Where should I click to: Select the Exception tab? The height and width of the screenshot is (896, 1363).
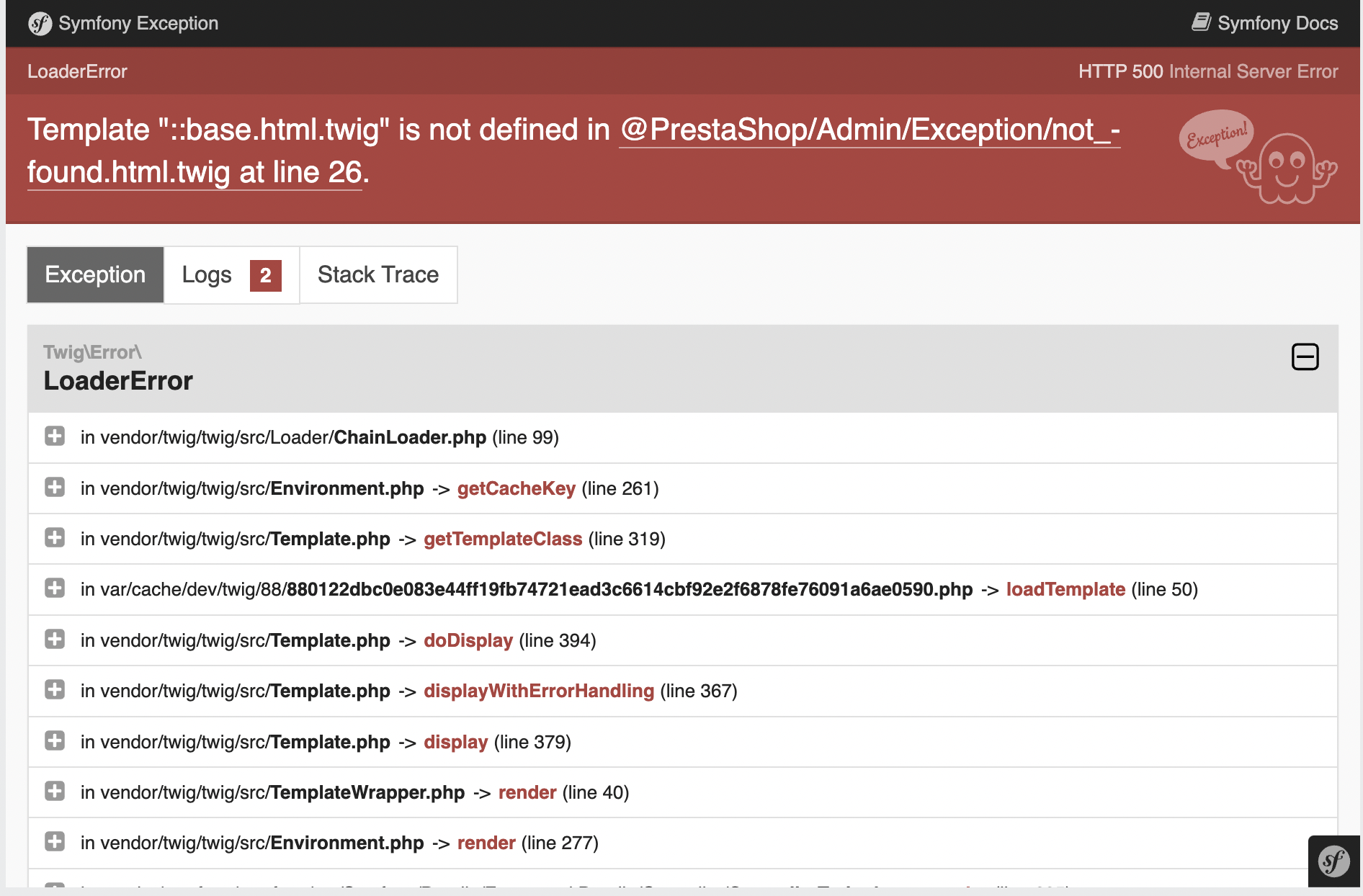94,275
